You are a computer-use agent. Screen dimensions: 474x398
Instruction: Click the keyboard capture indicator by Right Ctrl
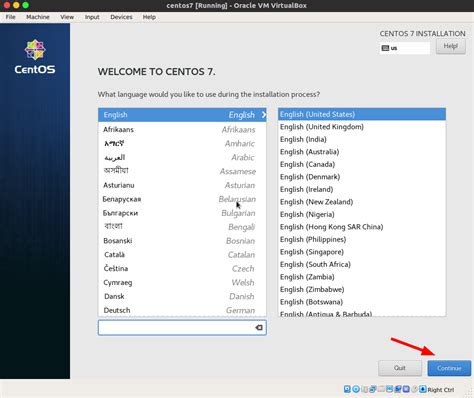coord(423,389)
